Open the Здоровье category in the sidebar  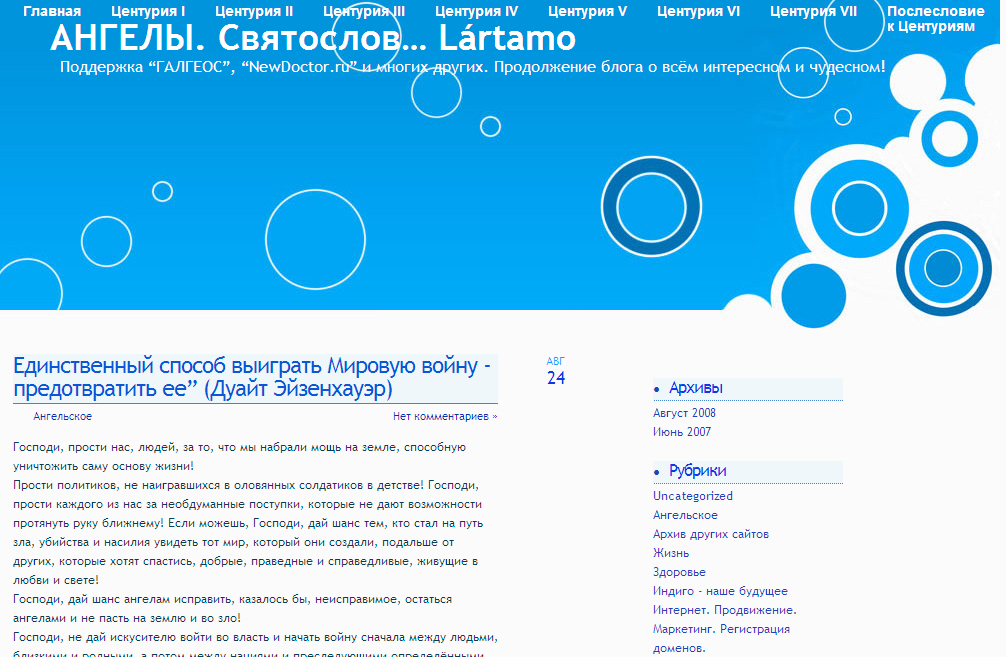pos(679,572)
